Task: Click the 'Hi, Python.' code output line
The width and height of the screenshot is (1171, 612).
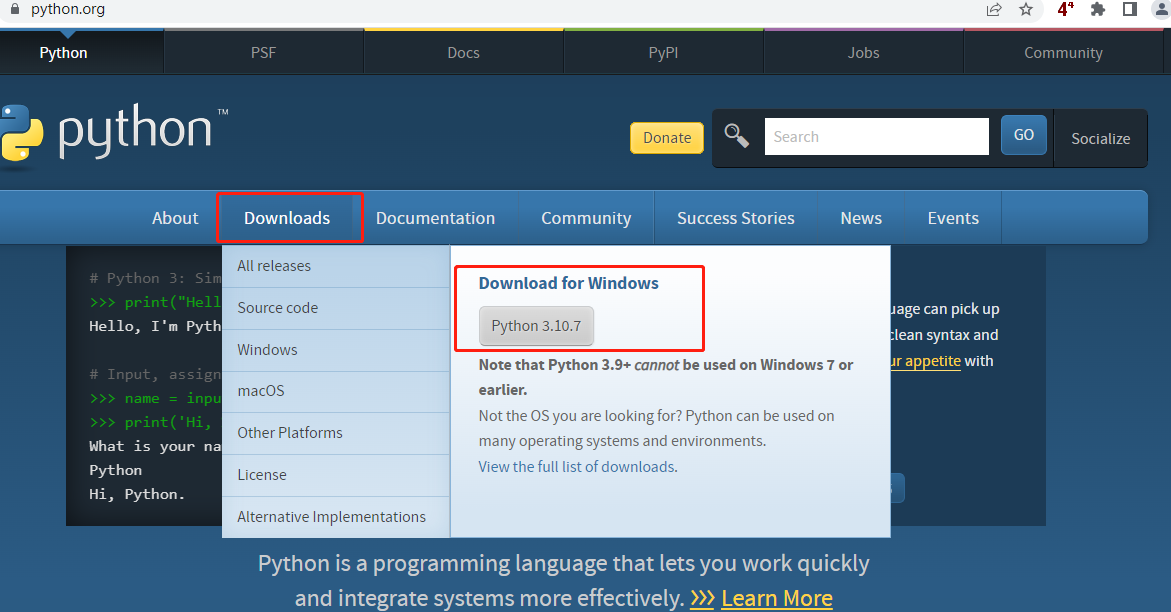Action: pyautogui.click(x=137, y=494)
